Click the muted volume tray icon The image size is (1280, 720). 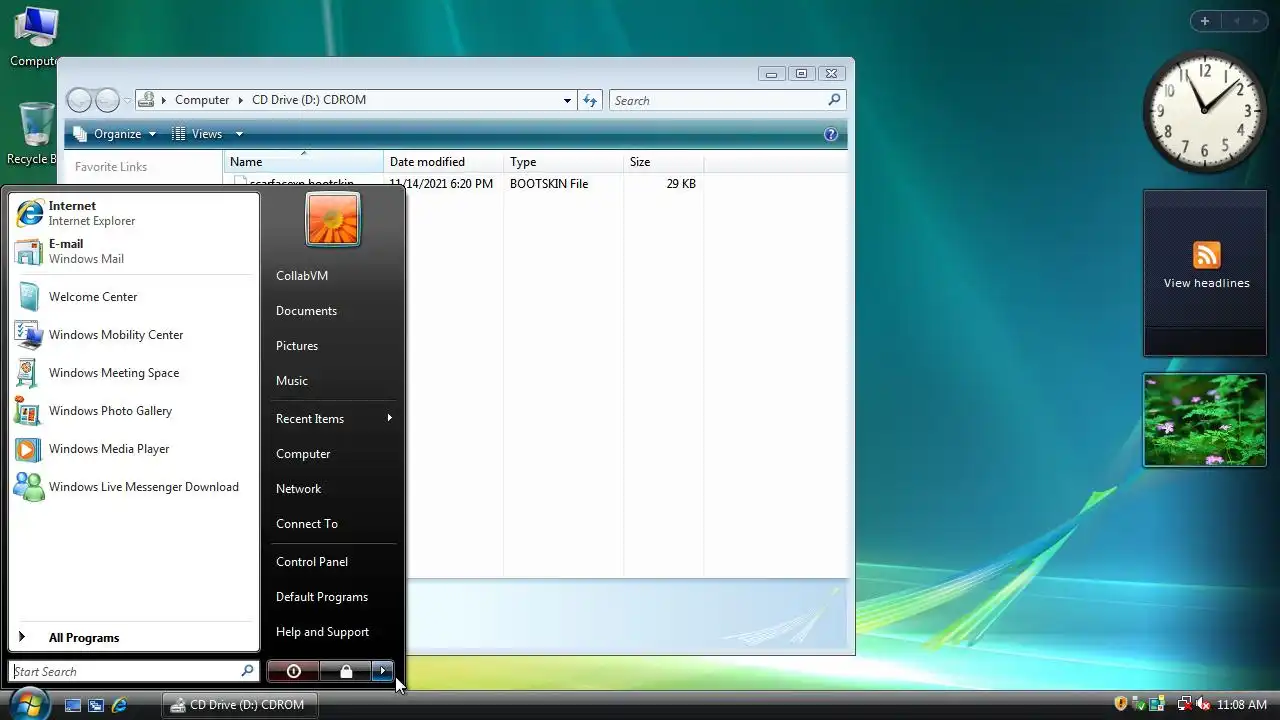[x=1203, y=704]
